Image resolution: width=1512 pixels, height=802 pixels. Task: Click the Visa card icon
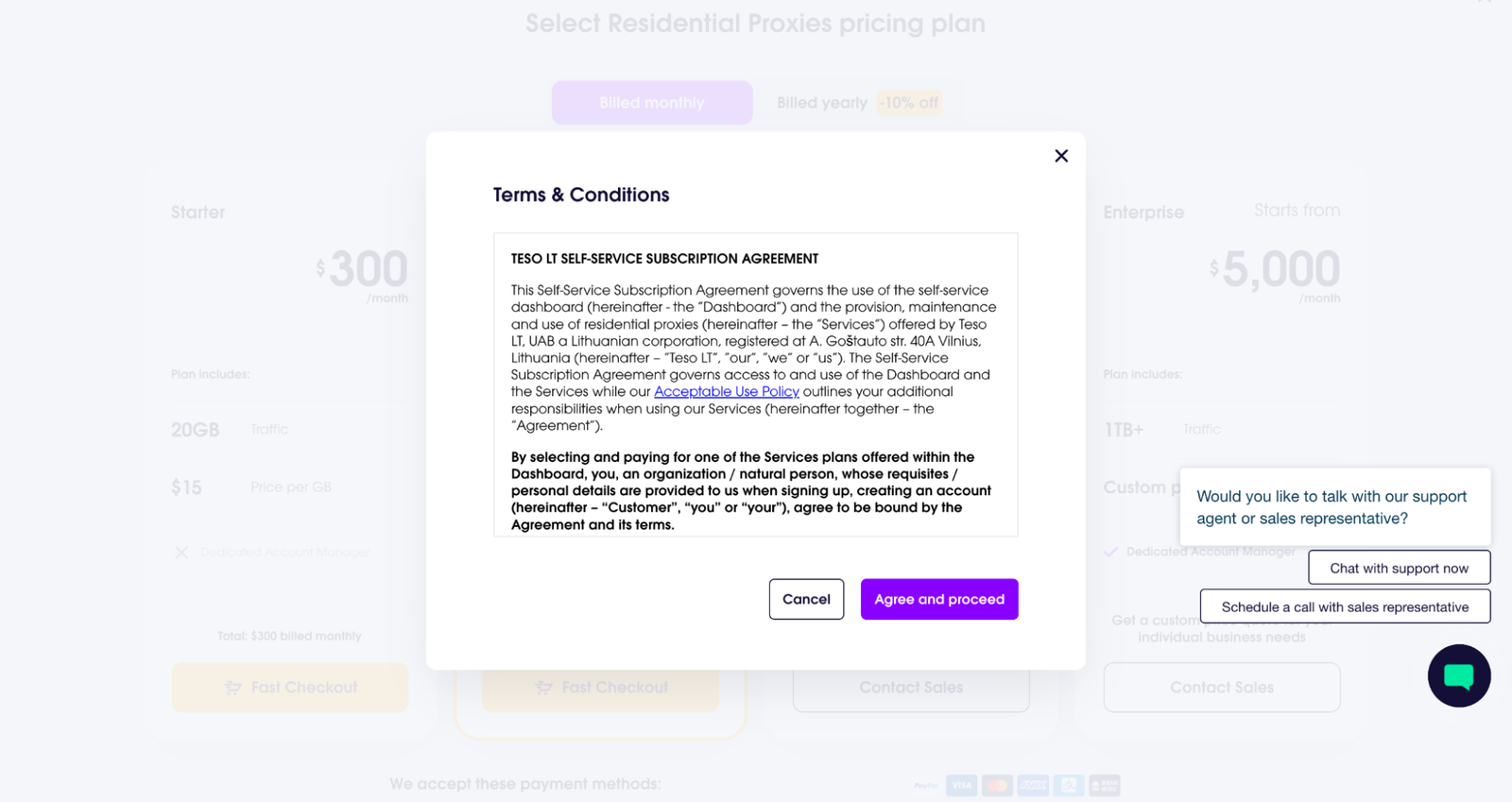[x=961, y=785]
